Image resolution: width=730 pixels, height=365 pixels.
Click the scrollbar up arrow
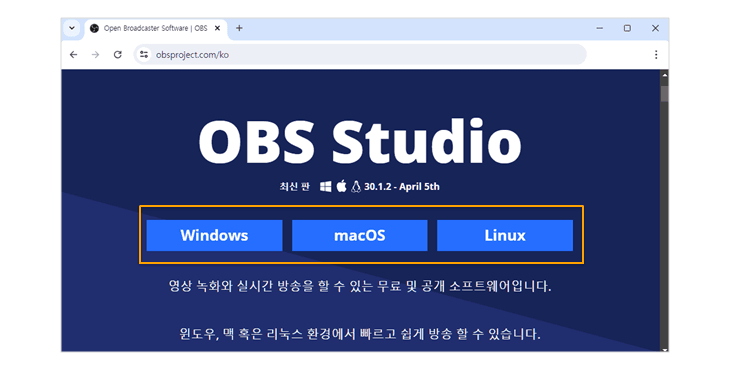click(x=664, y=74)
